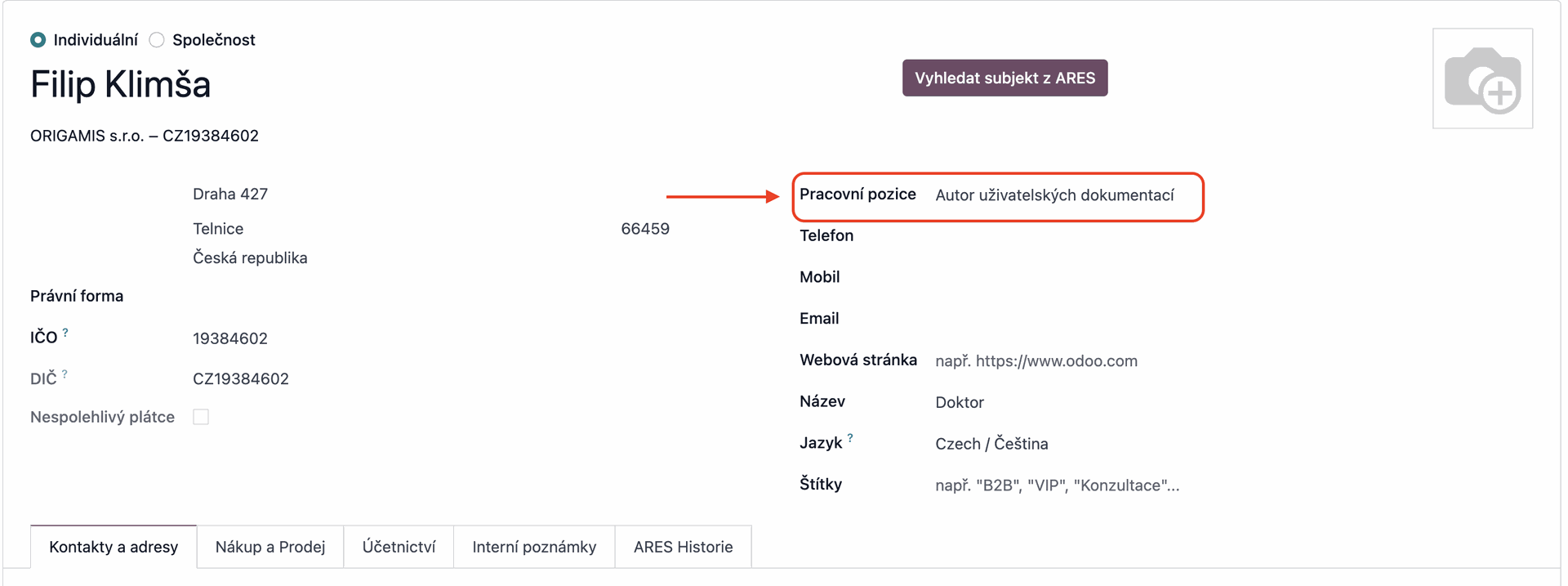
Task: Open the ARES Historie tab
Action: coord(683,547)
